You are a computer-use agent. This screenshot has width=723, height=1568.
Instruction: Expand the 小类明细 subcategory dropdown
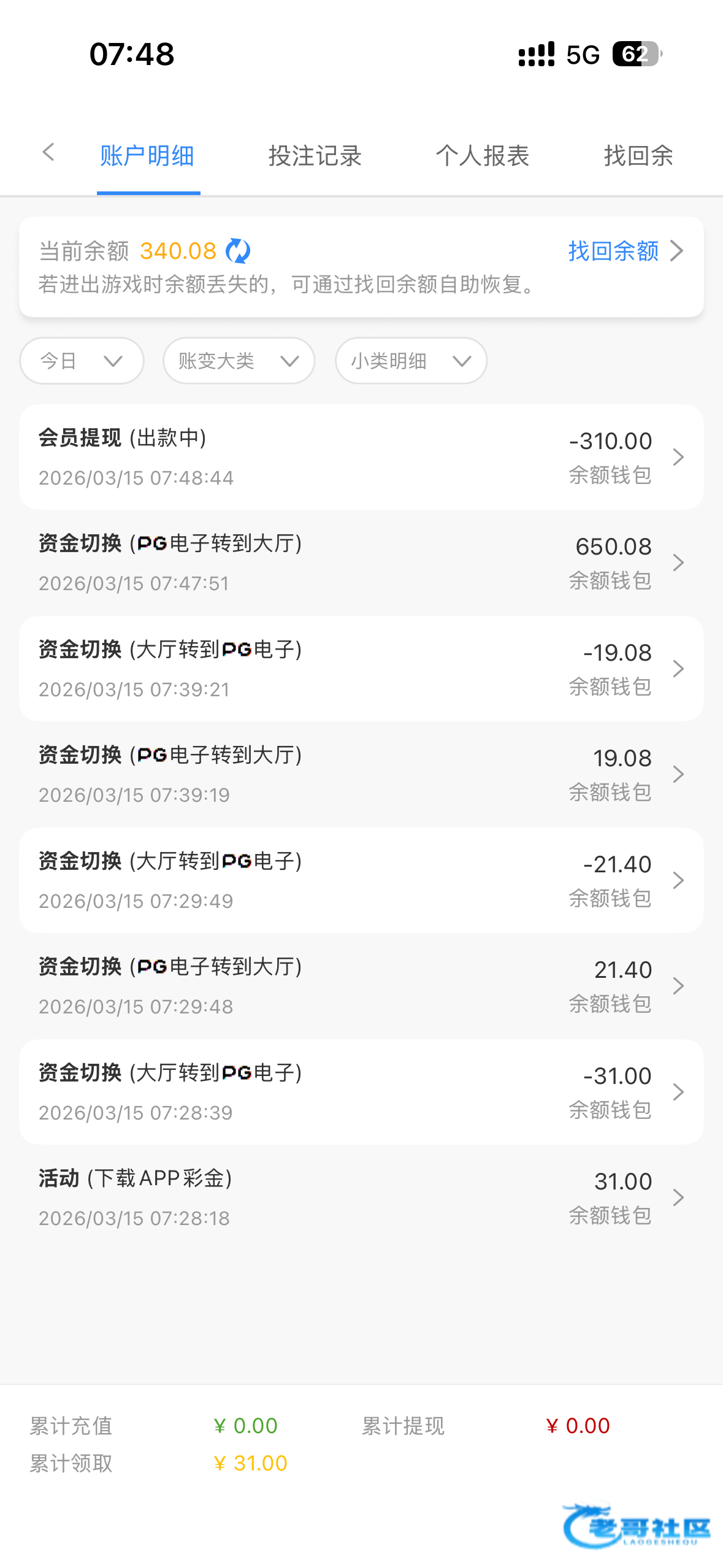(411, 361)
